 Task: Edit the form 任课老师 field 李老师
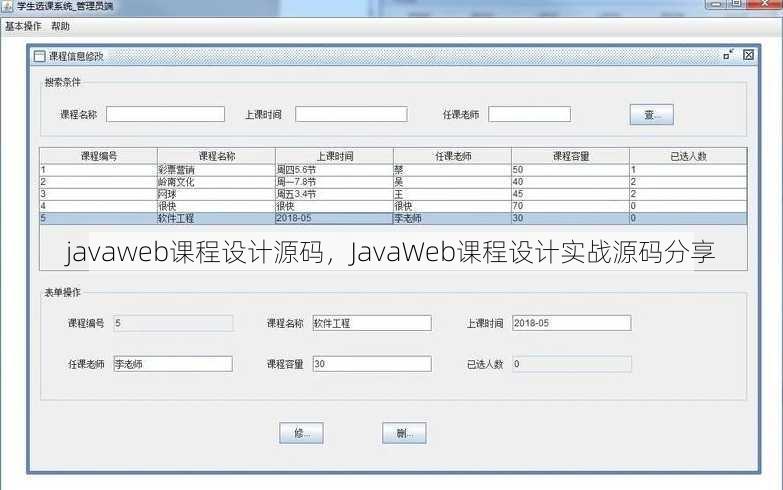[x=173, y=364]
